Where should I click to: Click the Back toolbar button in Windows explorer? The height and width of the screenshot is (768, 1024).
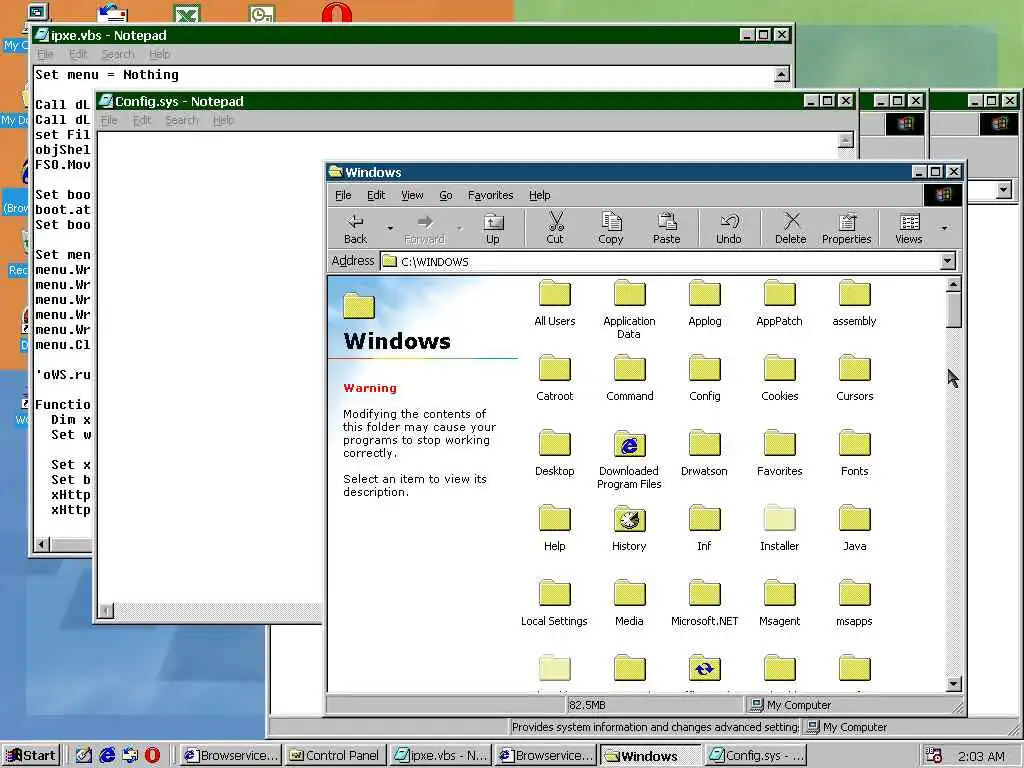356,229
